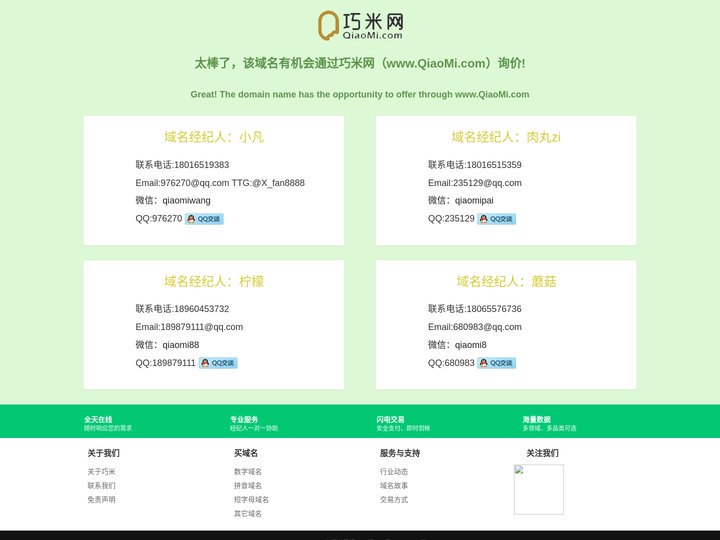Click the Email:235129@qq.com line
Image resolution: width=720 pixels, height=540 pixels.
pos(475,183)
